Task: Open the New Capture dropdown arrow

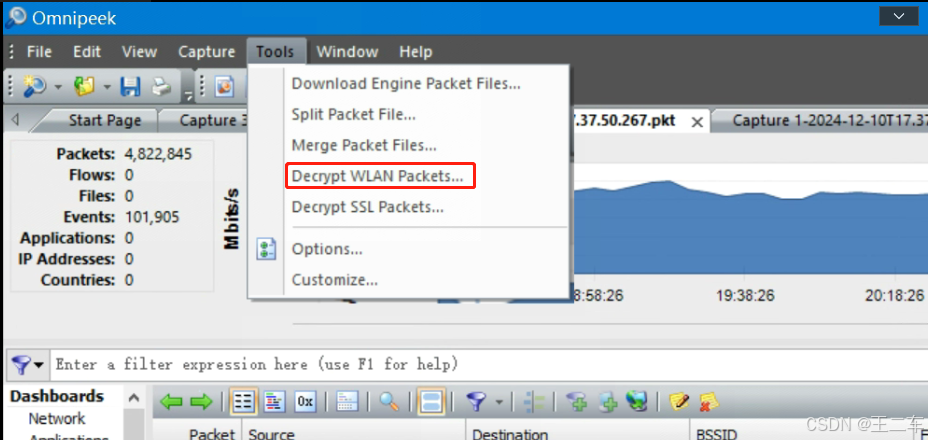Action: [x=57, y=87]
